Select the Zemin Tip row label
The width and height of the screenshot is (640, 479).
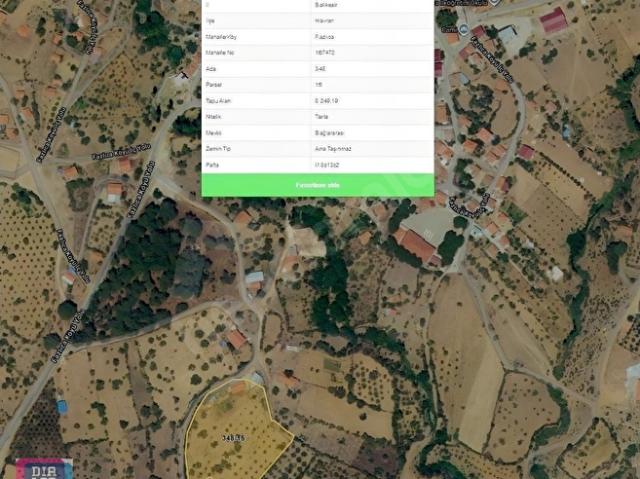pos(218,149)
